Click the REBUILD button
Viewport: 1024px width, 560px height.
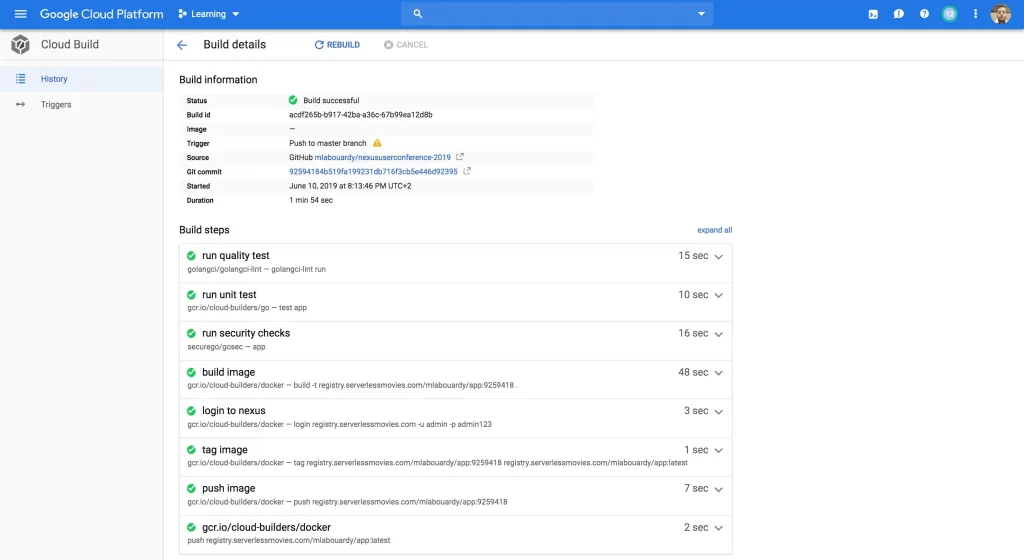337,45
